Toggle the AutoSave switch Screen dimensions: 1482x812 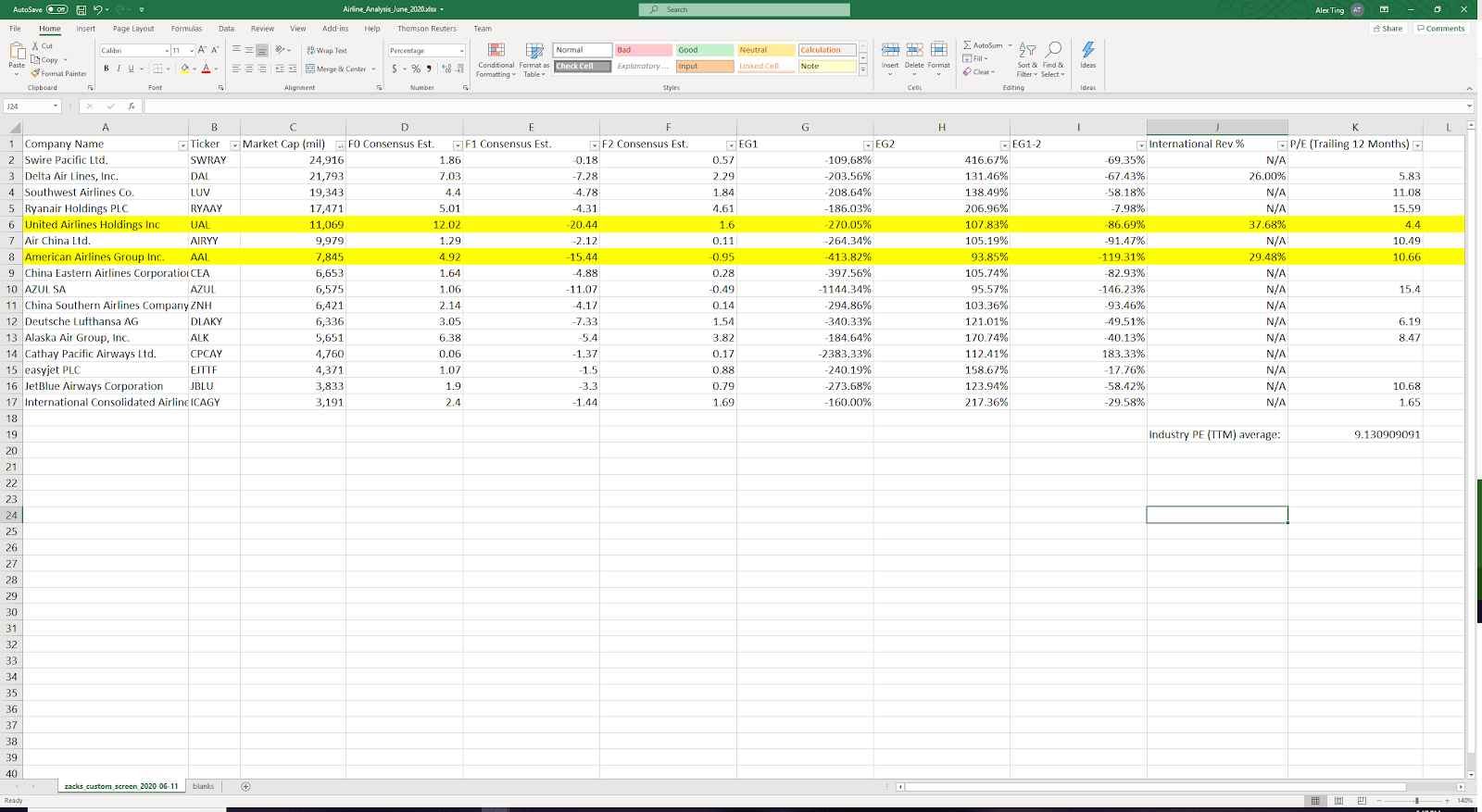coord(57,9)
